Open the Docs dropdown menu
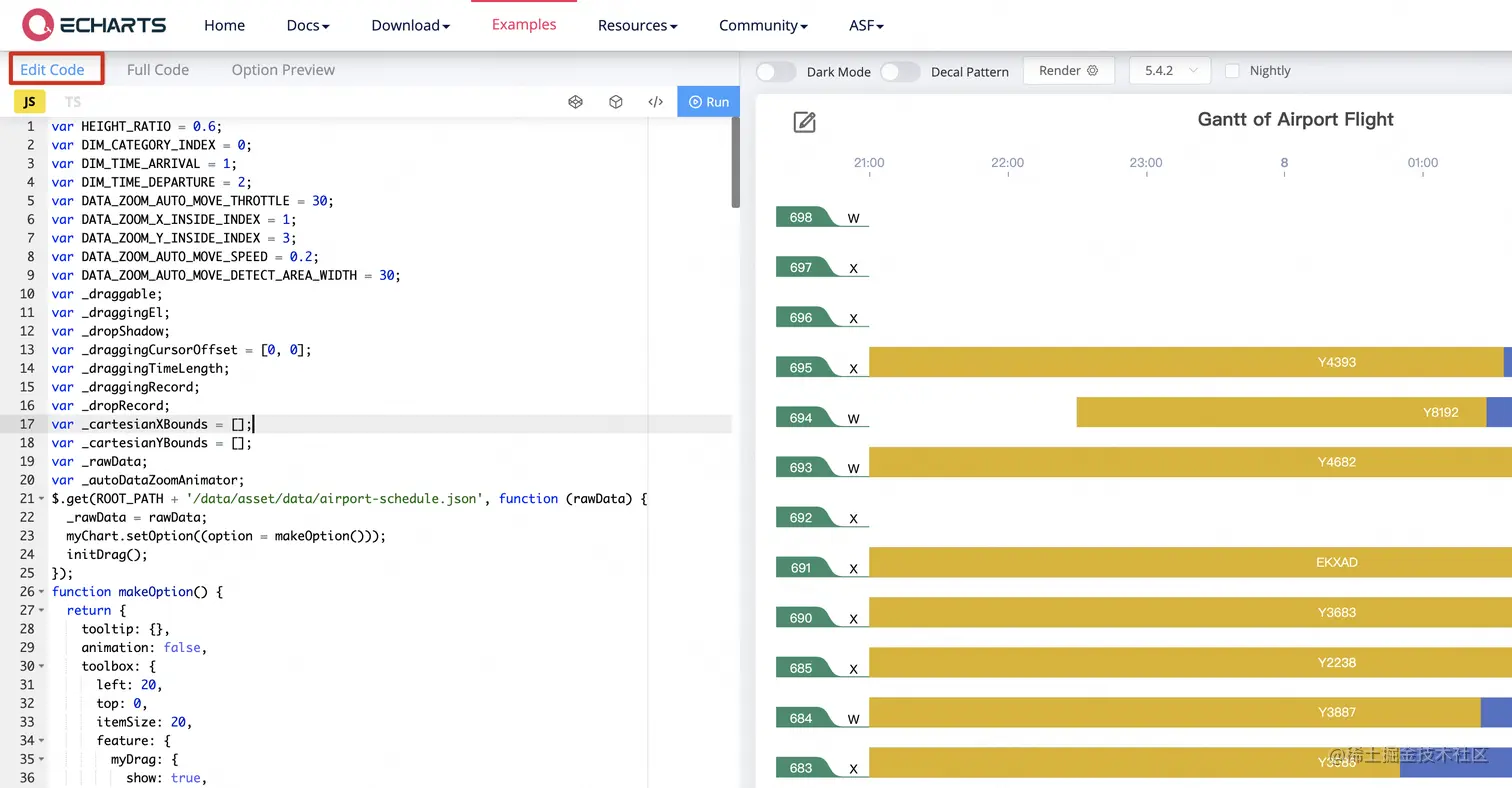This screenshot has height=788, width=1512. [308, 25]
